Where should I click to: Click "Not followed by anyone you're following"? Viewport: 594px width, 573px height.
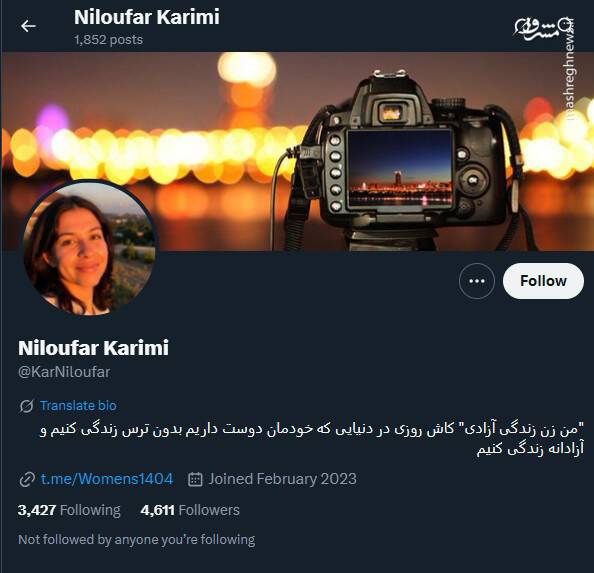137,539
